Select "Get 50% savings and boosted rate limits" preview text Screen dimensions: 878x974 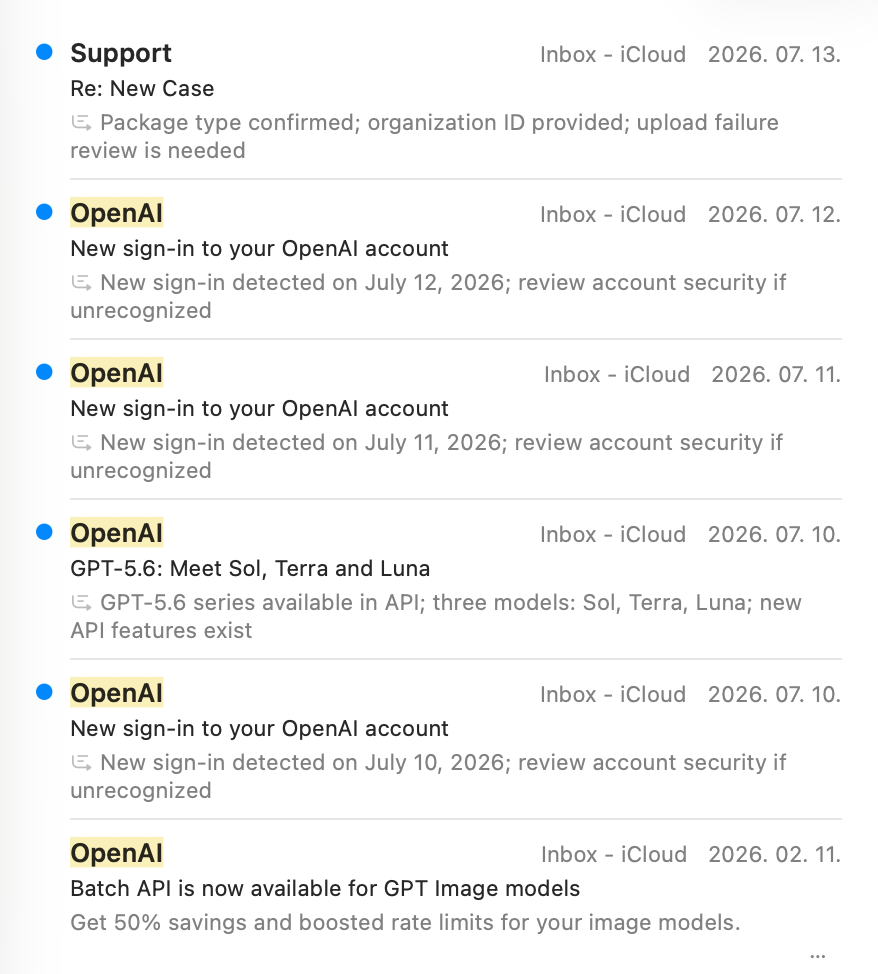point(405,922)
